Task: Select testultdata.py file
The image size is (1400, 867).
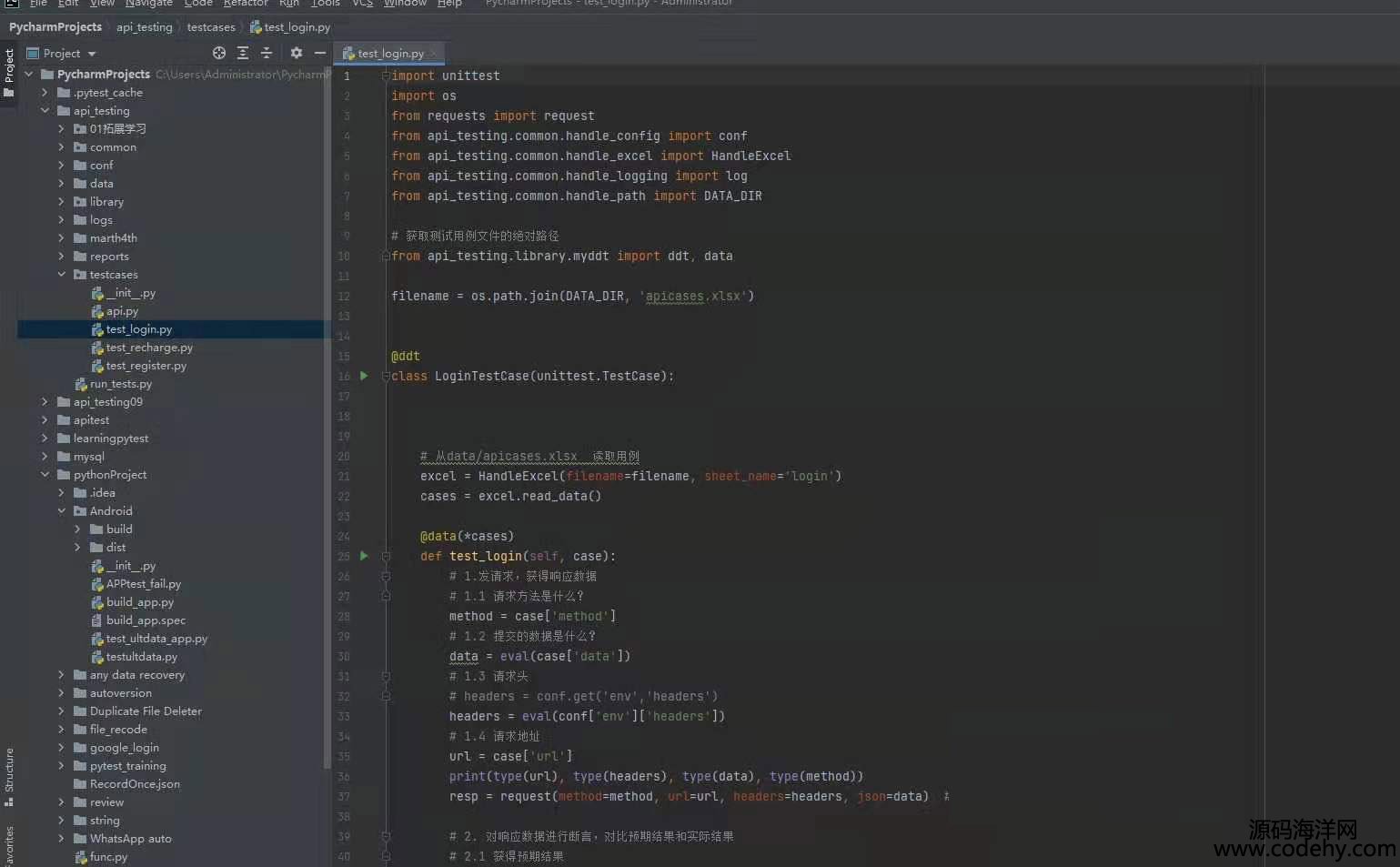Action: pyautogui.click(x=141, y=657)
